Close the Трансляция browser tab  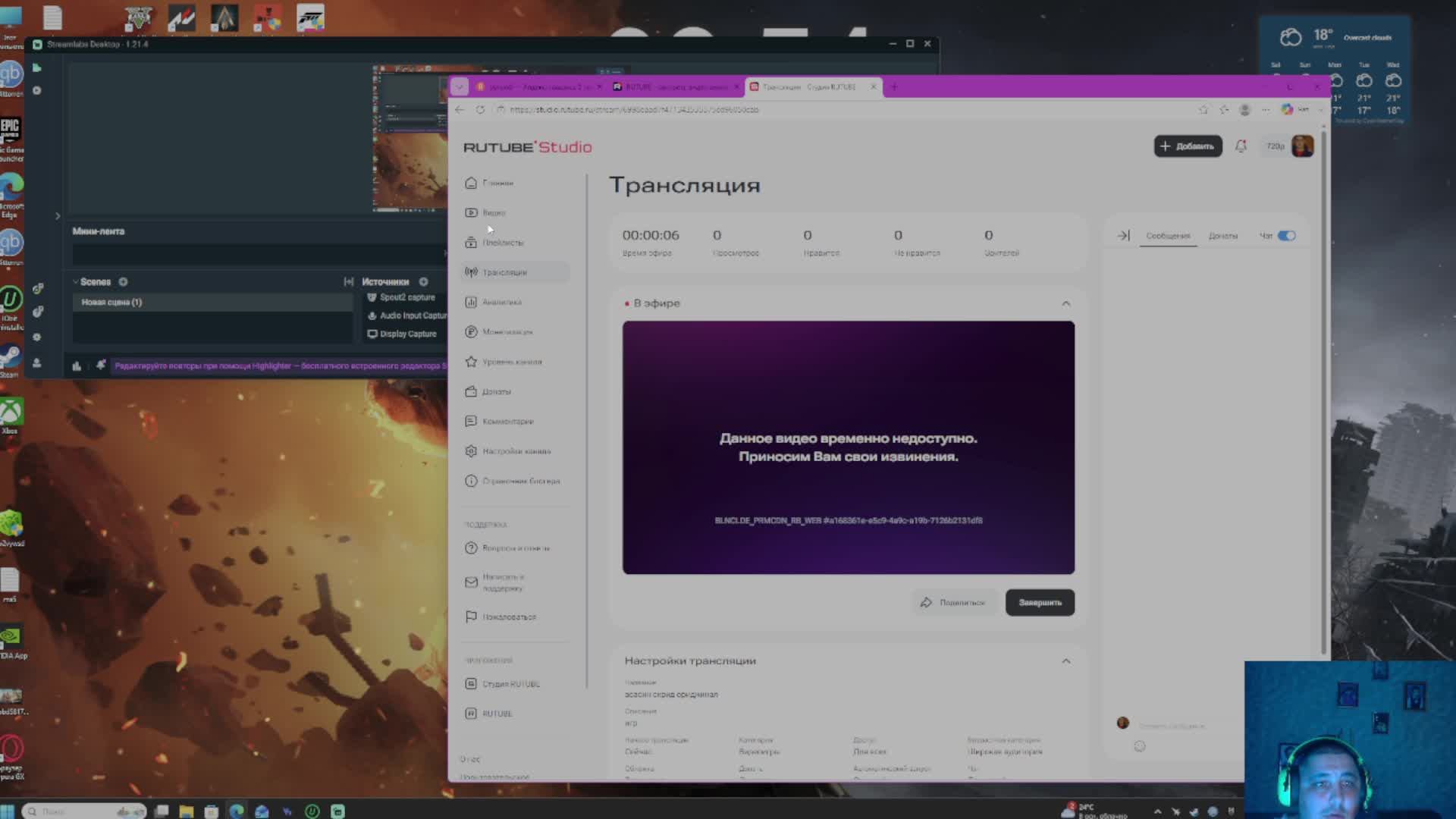tap(873, 87)
